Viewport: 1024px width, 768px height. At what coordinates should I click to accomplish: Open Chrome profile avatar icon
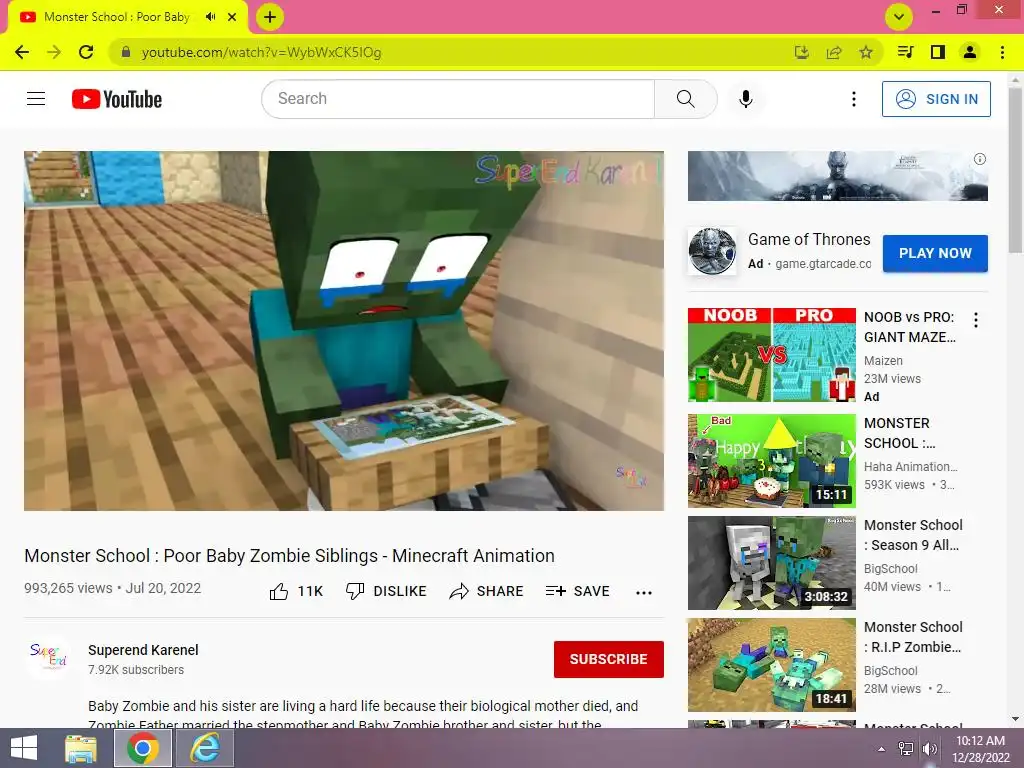pos(970,52)
